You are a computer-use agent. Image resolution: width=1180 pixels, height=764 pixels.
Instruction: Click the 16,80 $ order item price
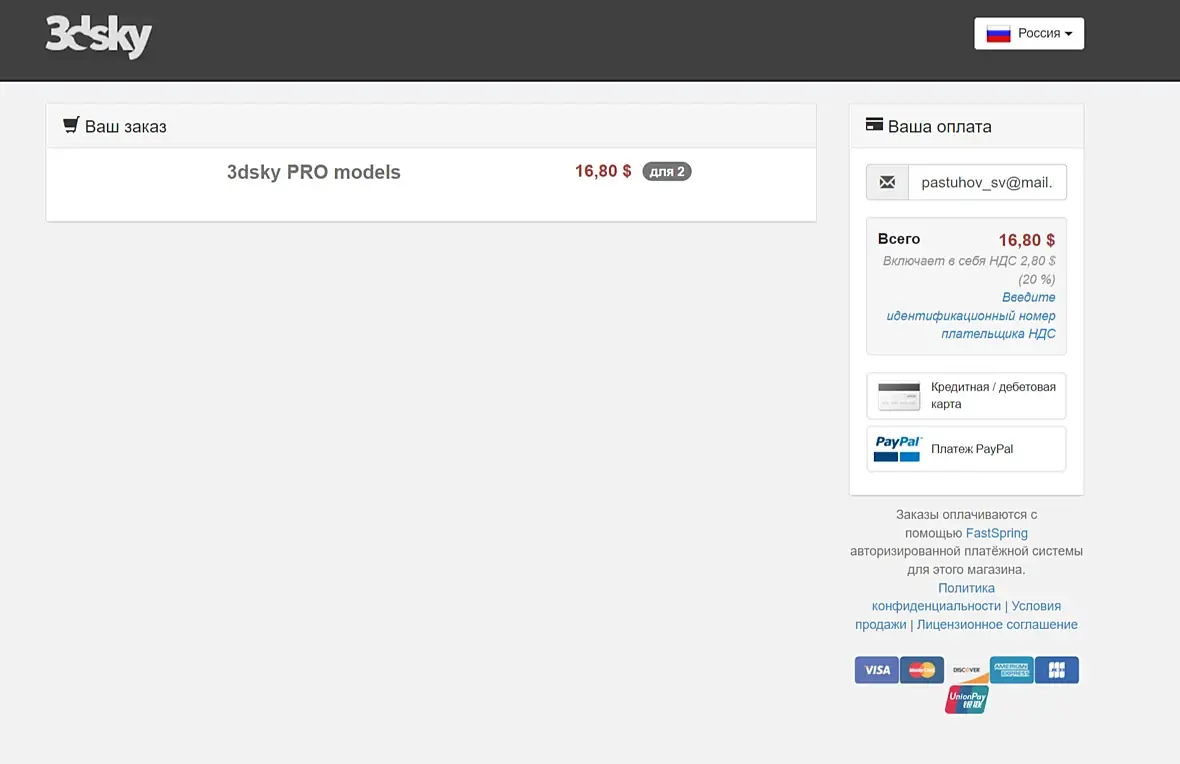[603, 171]
